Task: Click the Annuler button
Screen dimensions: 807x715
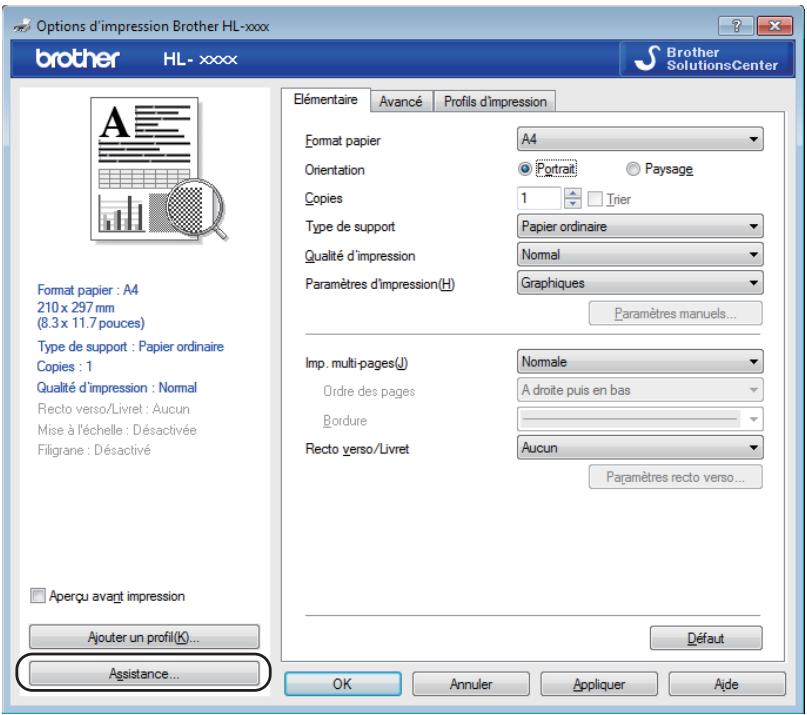Action: tap(471, 684)
